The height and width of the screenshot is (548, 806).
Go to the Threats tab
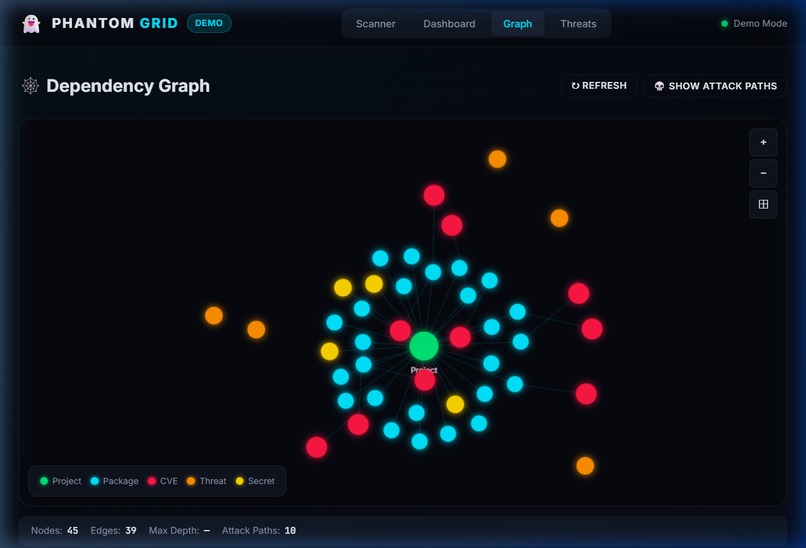click(578, 24)
